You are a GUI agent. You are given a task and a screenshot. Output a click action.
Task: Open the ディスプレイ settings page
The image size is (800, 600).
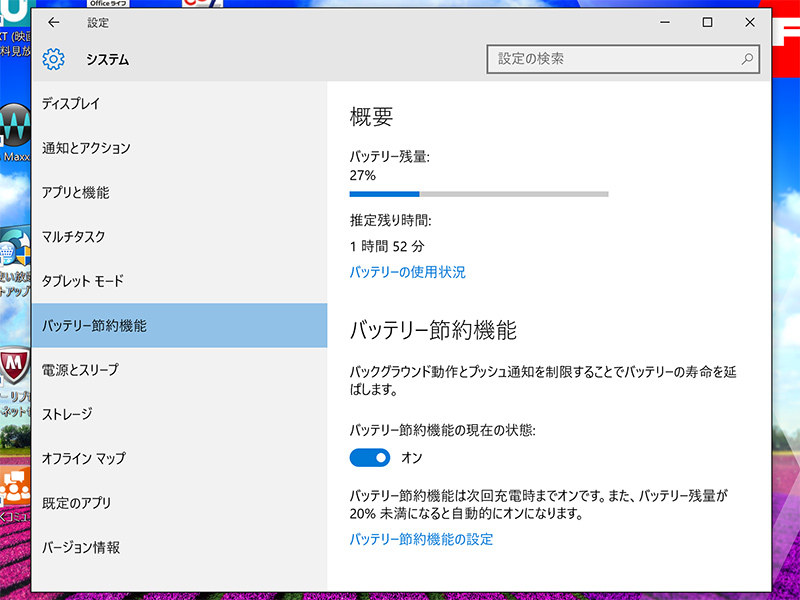(x=71, y=104)
